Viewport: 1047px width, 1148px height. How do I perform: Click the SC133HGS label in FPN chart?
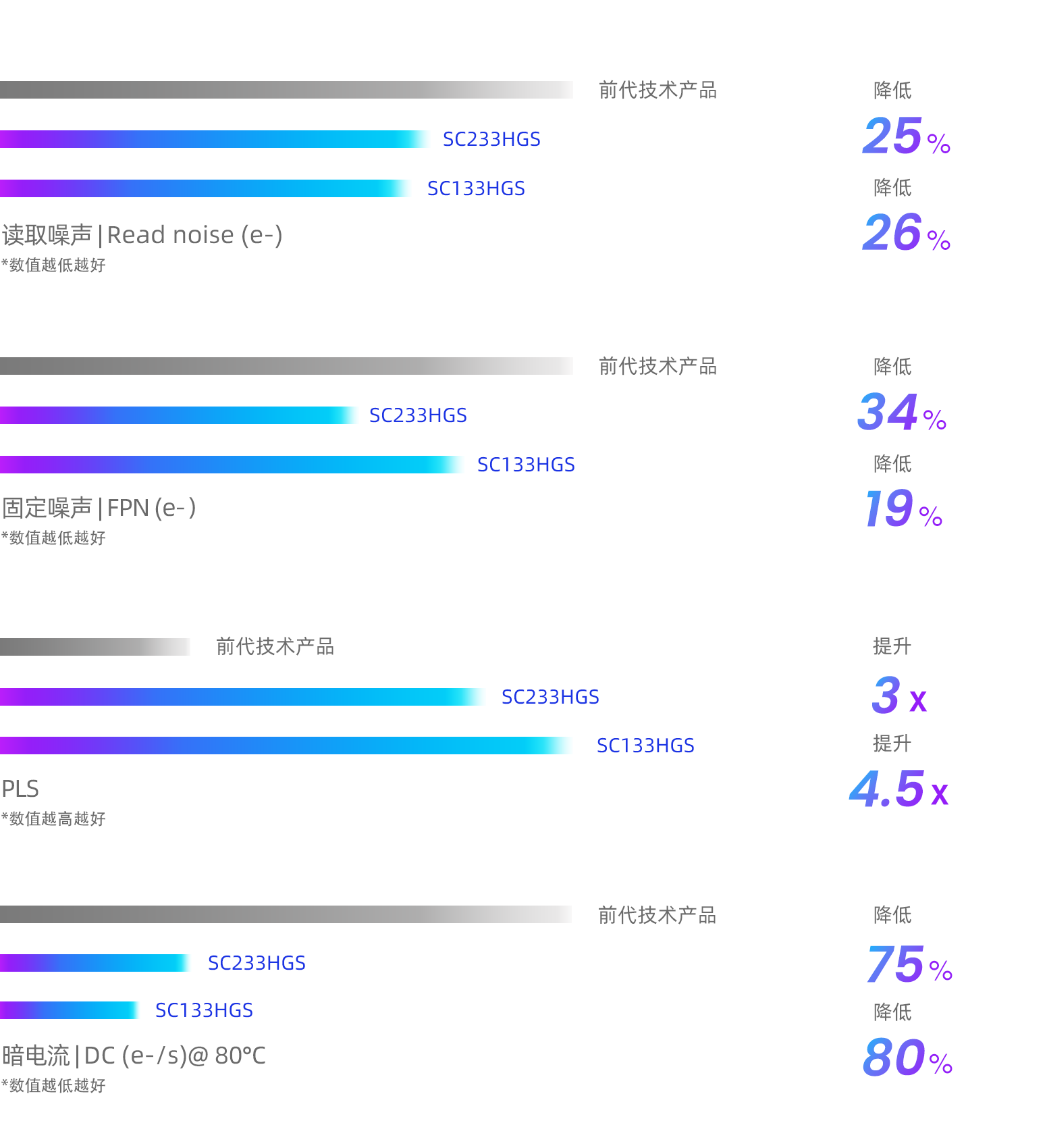coord(526,465)
